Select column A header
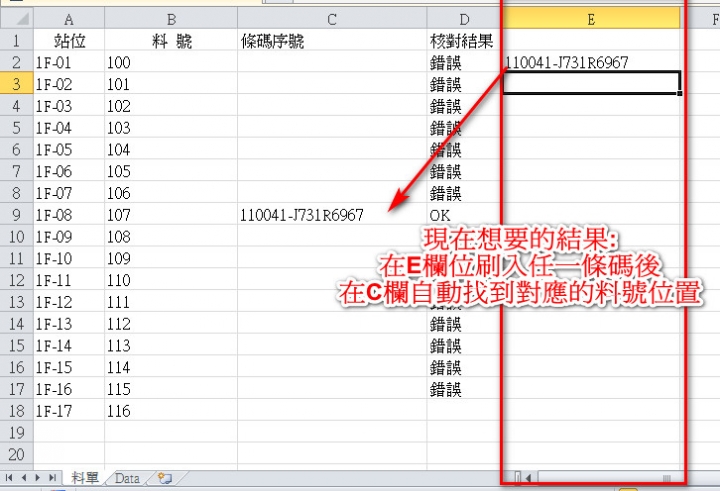 click(69, 19)
